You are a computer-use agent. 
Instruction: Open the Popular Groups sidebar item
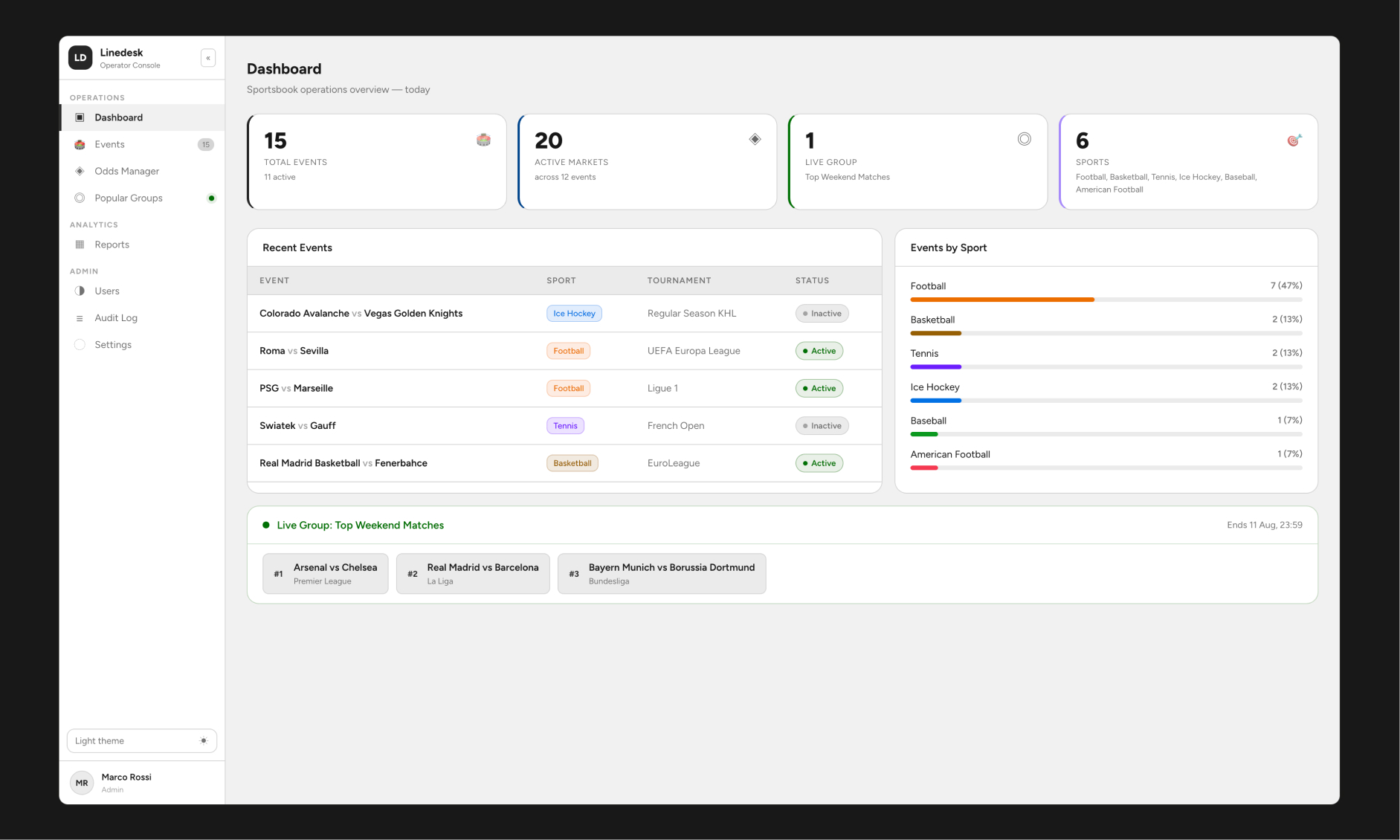[x=143, y=198]
